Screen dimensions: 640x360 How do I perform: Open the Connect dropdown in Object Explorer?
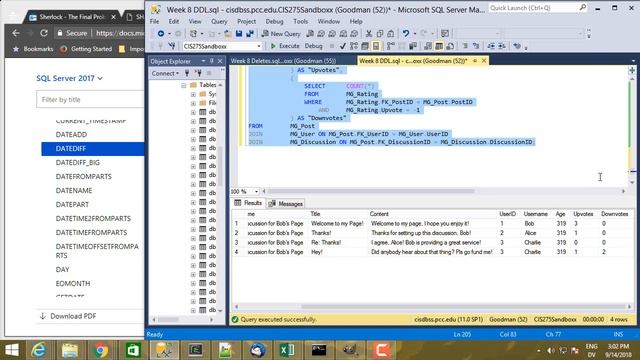tap(165, 73)
